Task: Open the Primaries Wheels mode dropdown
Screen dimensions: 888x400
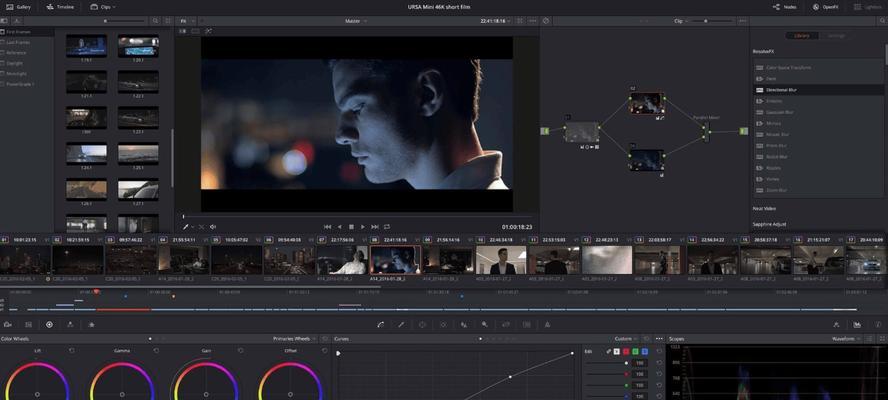Action: [x=294, y=339]
